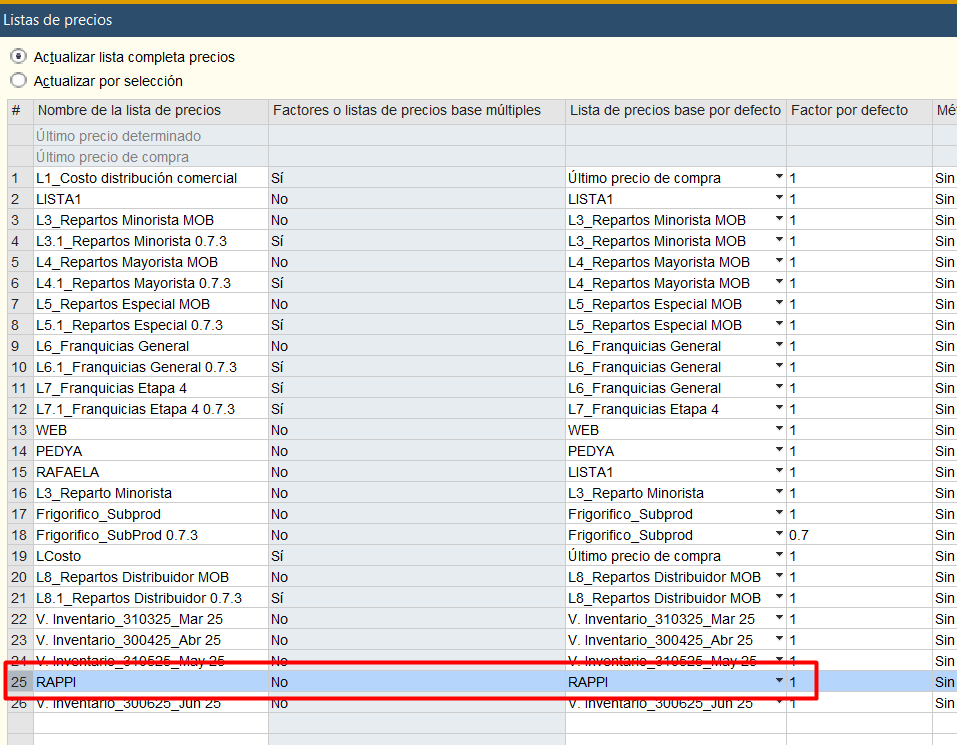
Task: Click price list name L4_Repartos Mayorista MOB in row 5
Action: [127, 262]
